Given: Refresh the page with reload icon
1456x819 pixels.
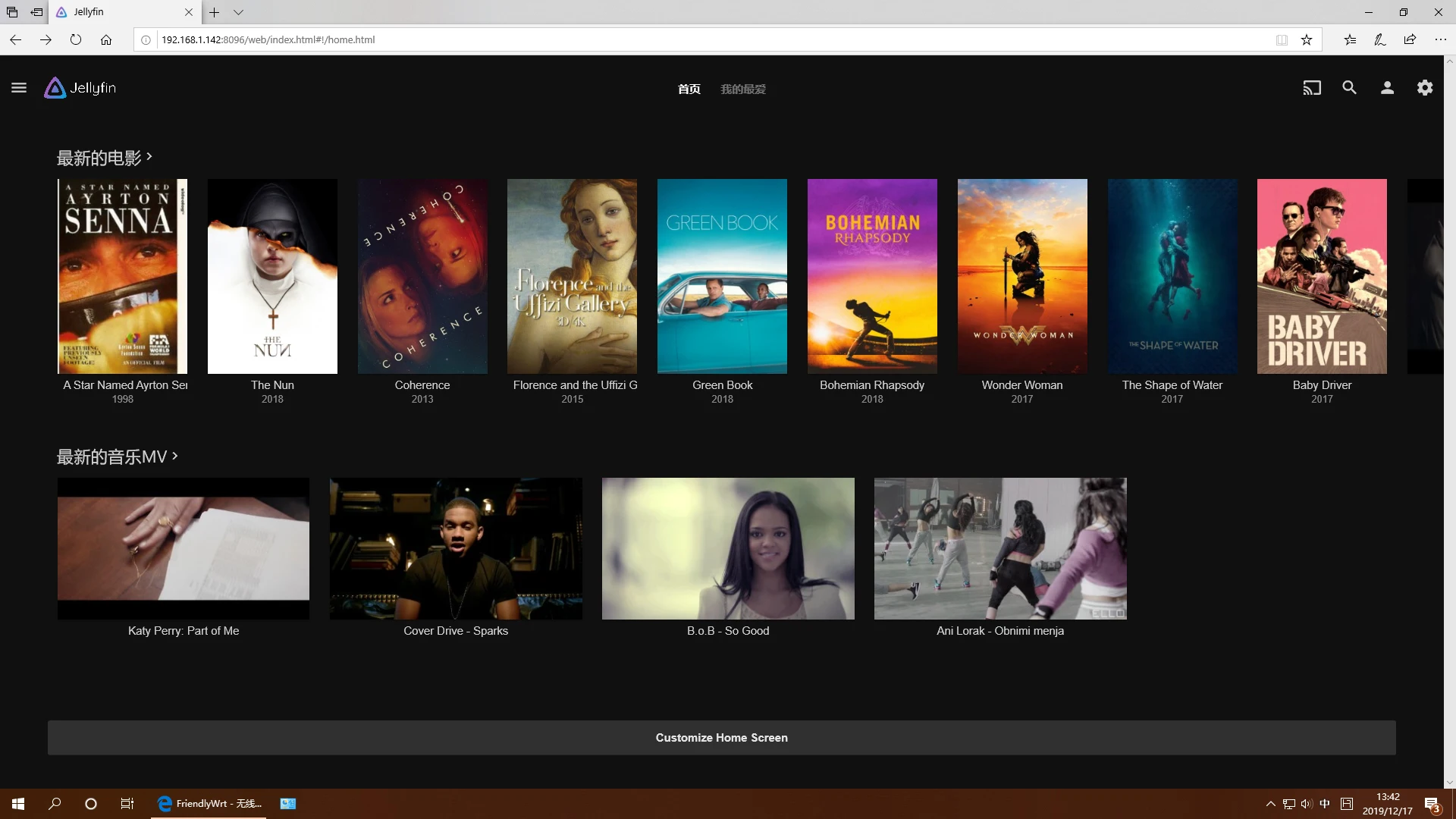Looking at the screenshot, I should coord(76,39).
